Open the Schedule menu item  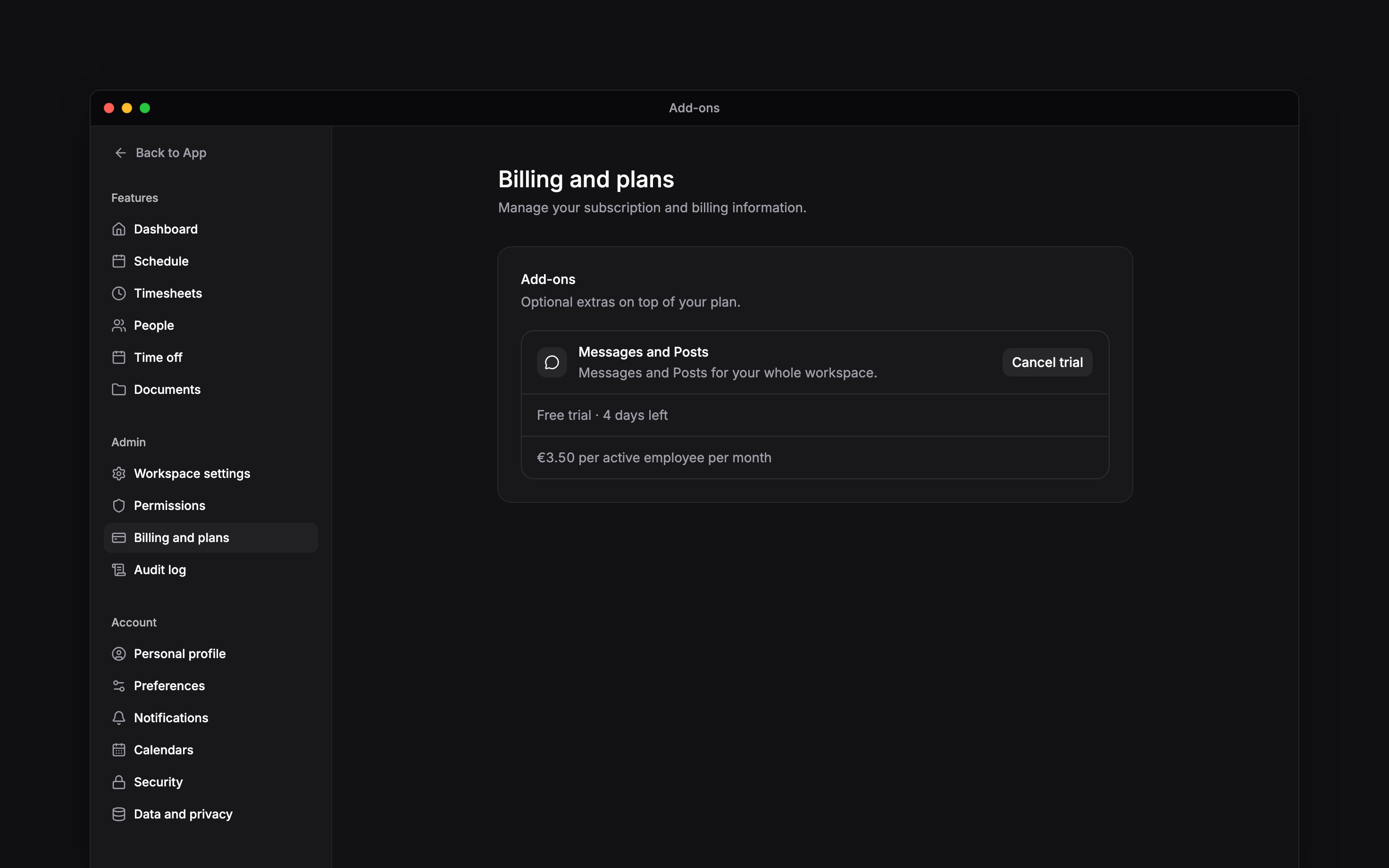tap(210, 261)
